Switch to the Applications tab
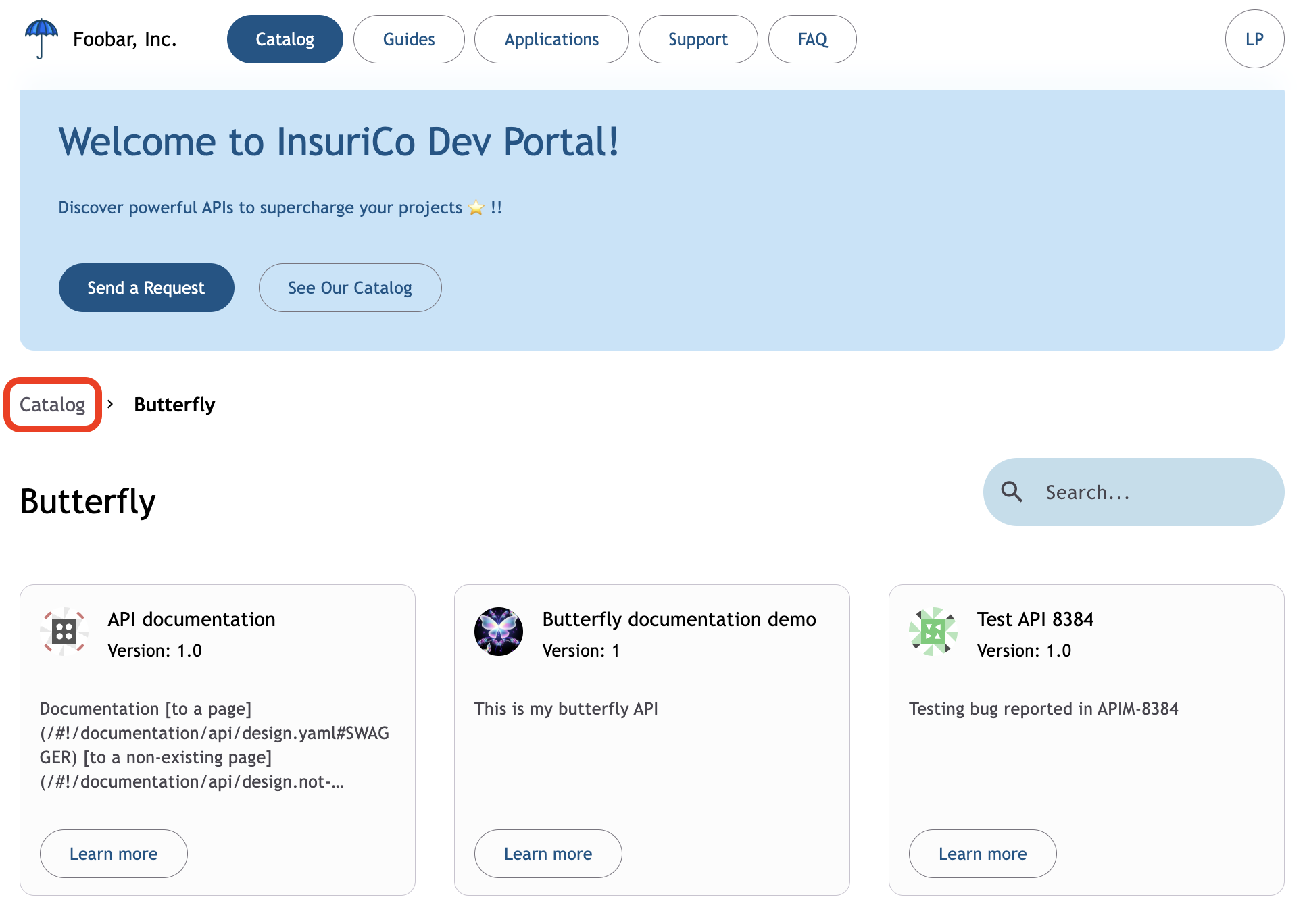1307x924 pixels. point(551,39)
